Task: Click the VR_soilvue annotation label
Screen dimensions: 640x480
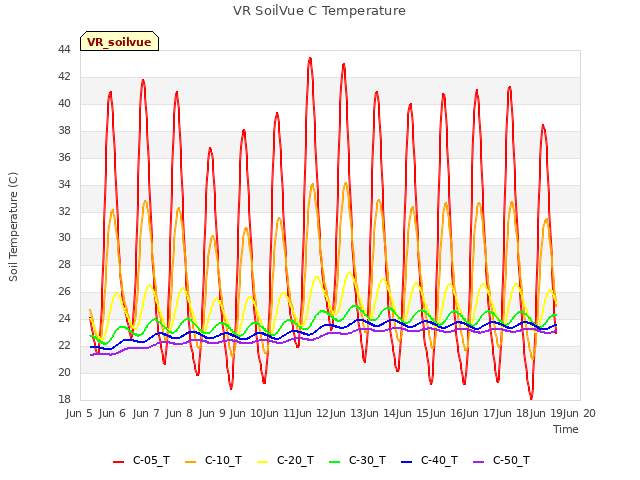Action: click(119, 41)
